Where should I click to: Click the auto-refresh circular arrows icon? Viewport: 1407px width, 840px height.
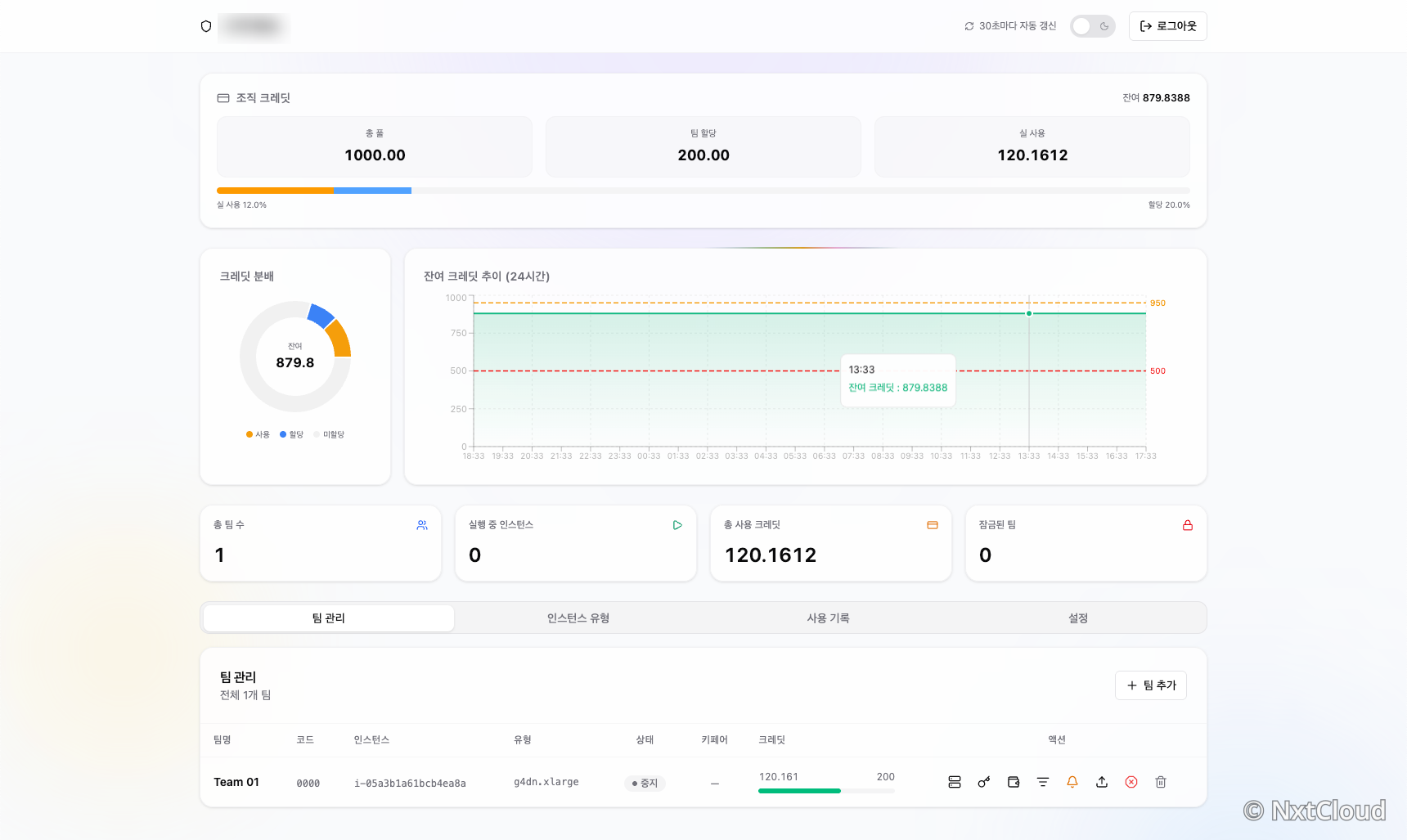point(969,26)
